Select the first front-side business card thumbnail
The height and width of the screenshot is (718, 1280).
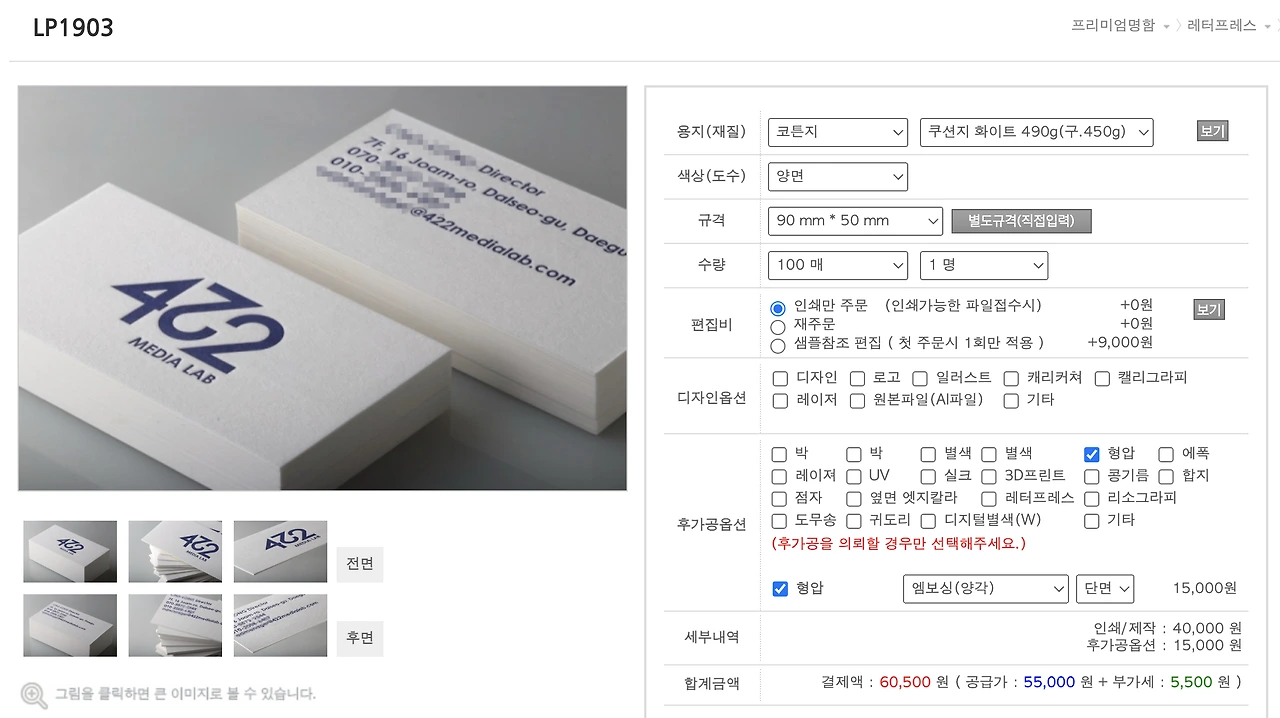70,551
